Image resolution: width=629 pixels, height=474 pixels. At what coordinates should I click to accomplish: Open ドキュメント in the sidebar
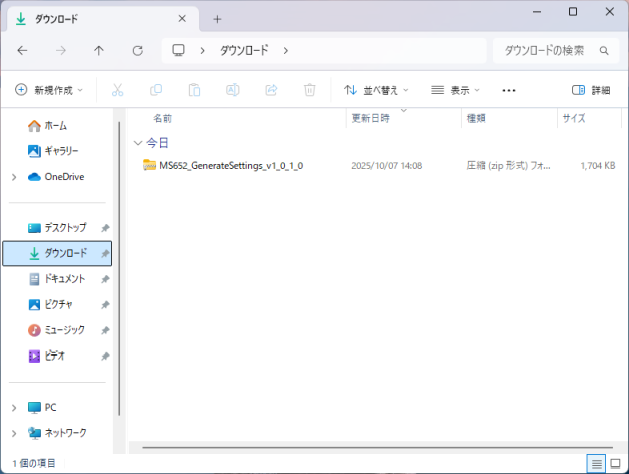tap(64, 279)
